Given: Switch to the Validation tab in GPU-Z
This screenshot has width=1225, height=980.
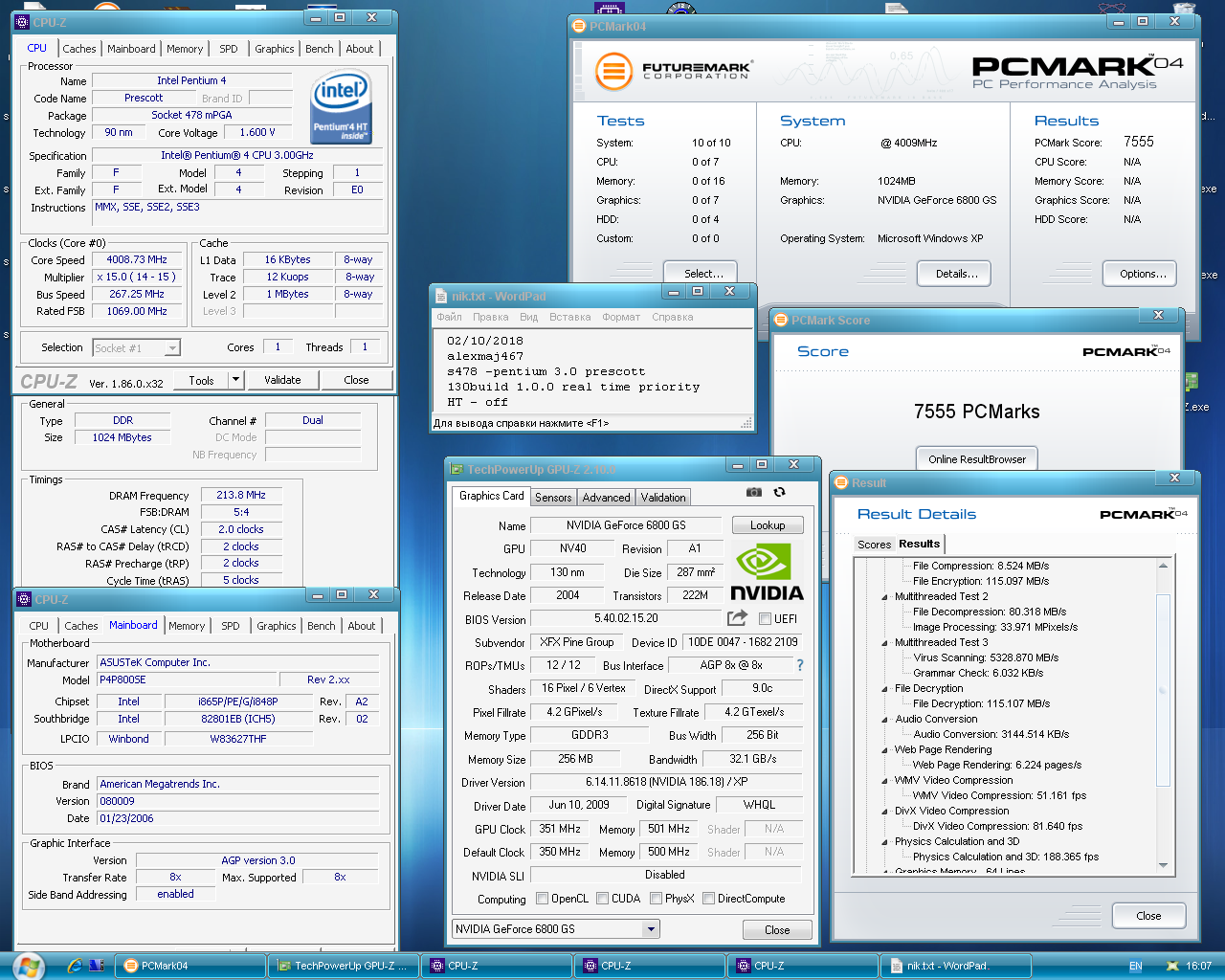Looking at the screenshot, I should tap(663, 498).
